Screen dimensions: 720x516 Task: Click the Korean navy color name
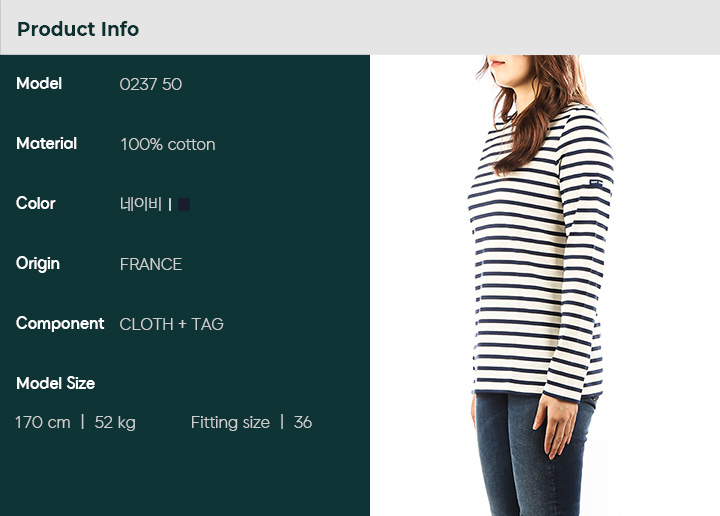point(141,204)
